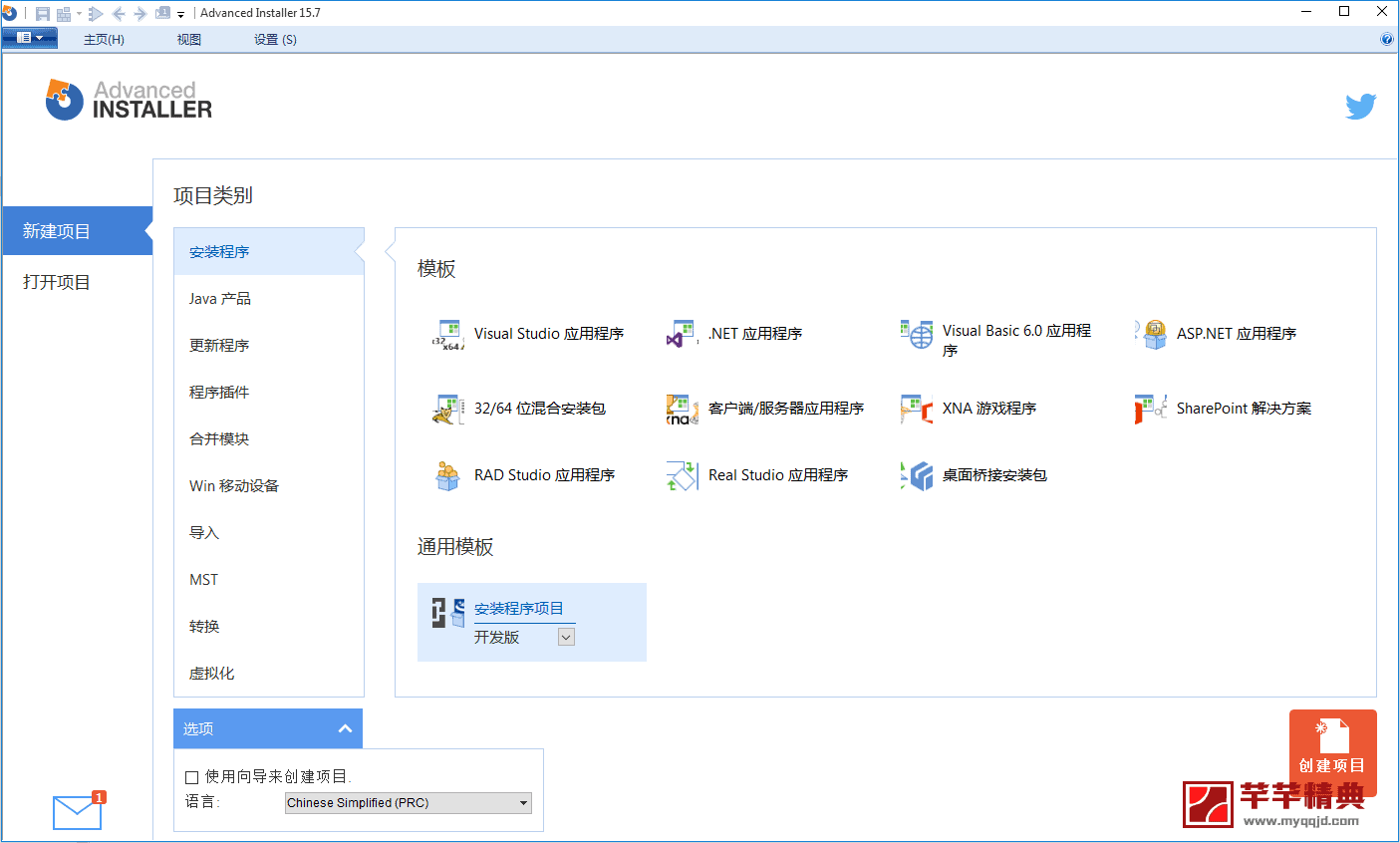
Task: Select the 程序插件 project category
Action: (x=269, y=392)
